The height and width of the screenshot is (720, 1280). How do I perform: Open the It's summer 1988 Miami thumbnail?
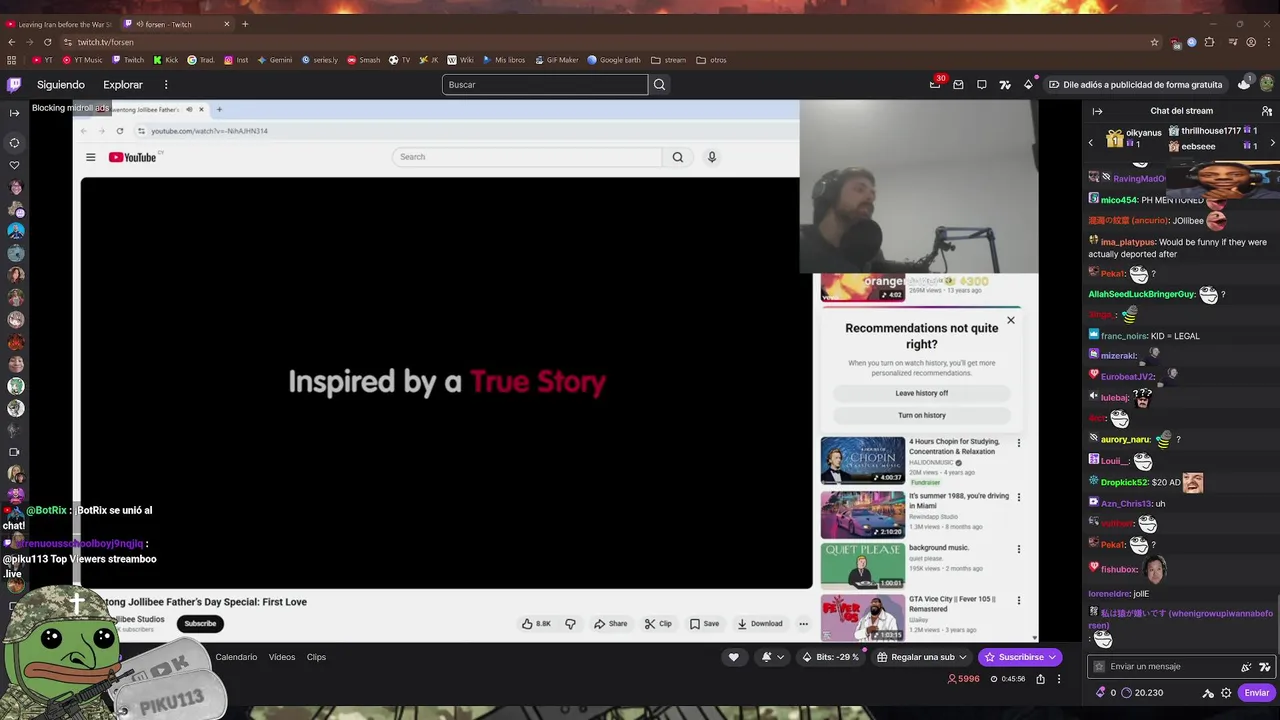pyautogui.click(x=862, y=514)
